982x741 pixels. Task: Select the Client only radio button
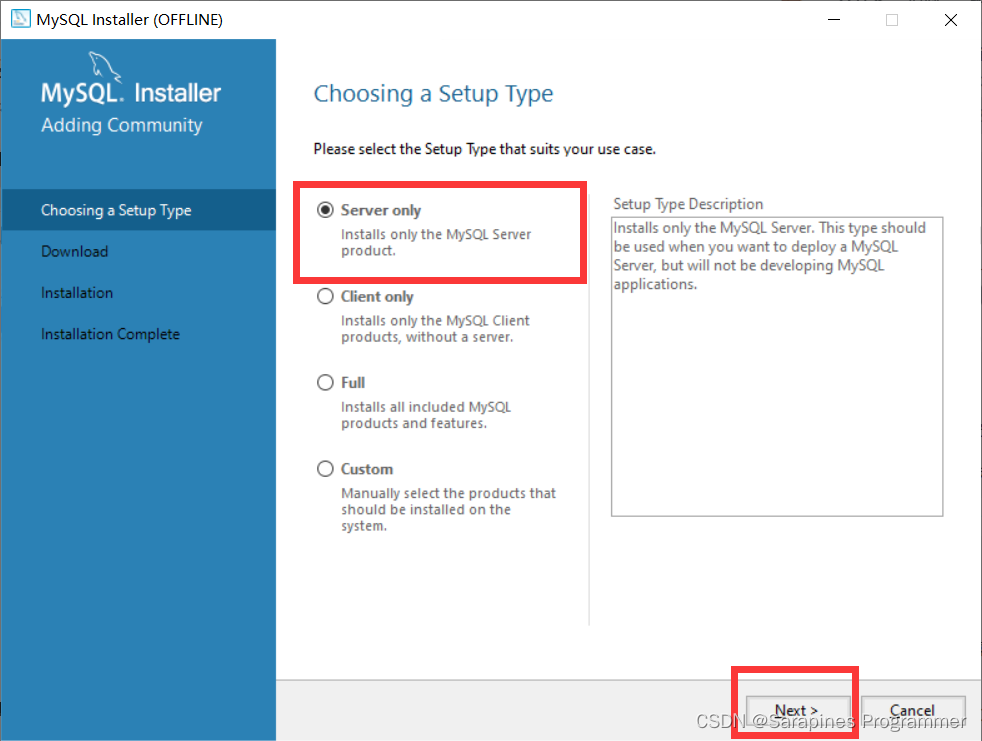point(325,296)
